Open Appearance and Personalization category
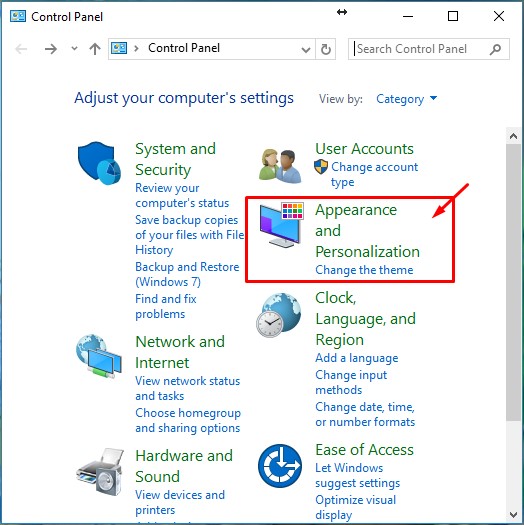The height and width of the screenshot is (525, 524). pyautogui.click(x=367, y=231)
